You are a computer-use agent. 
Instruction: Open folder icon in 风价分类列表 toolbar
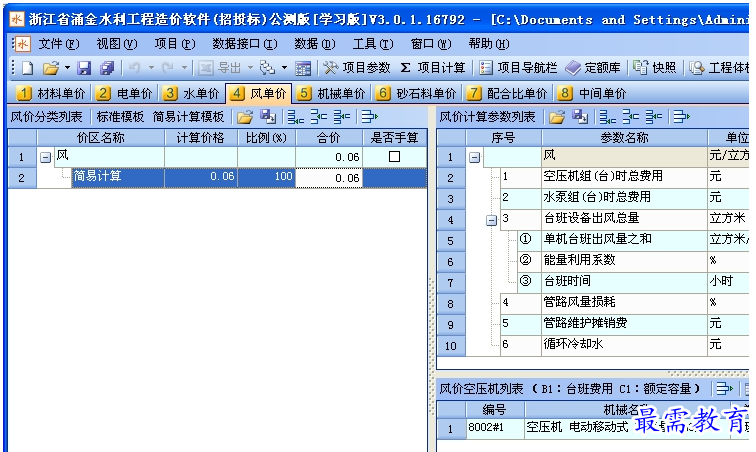click(245, 117)
